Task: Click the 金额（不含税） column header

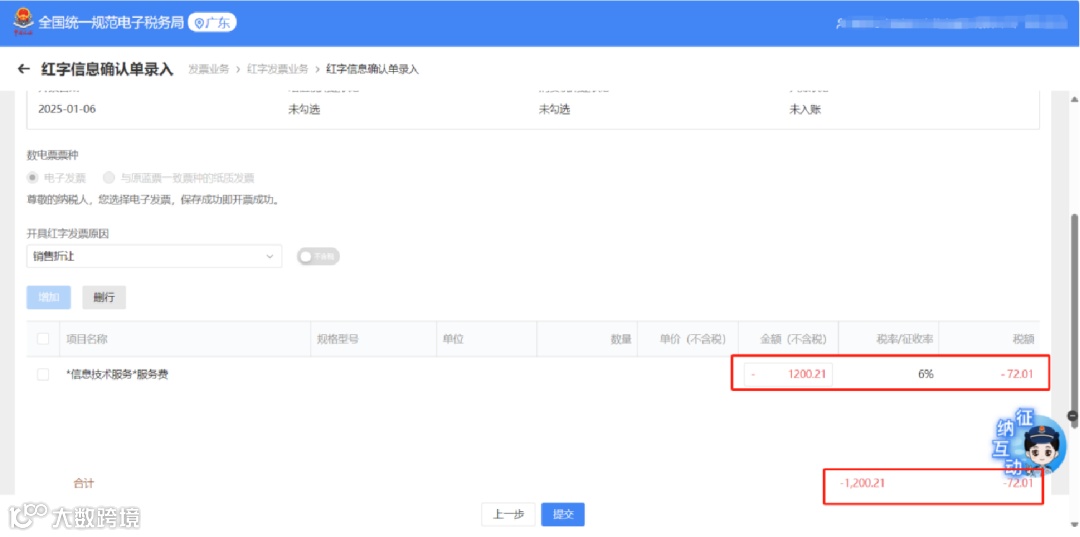Action: 793,339
